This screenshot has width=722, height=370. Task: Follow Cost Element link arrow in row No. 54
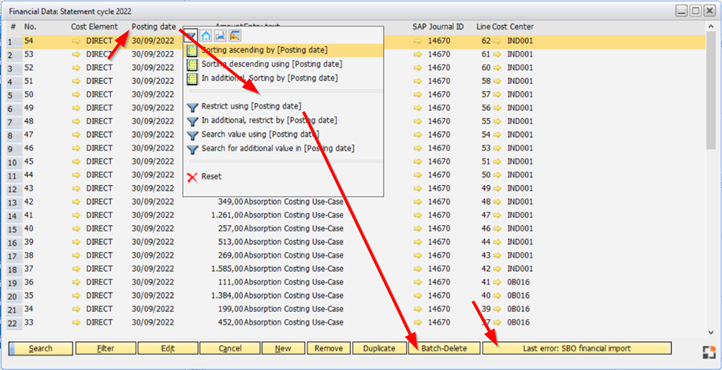76,41
